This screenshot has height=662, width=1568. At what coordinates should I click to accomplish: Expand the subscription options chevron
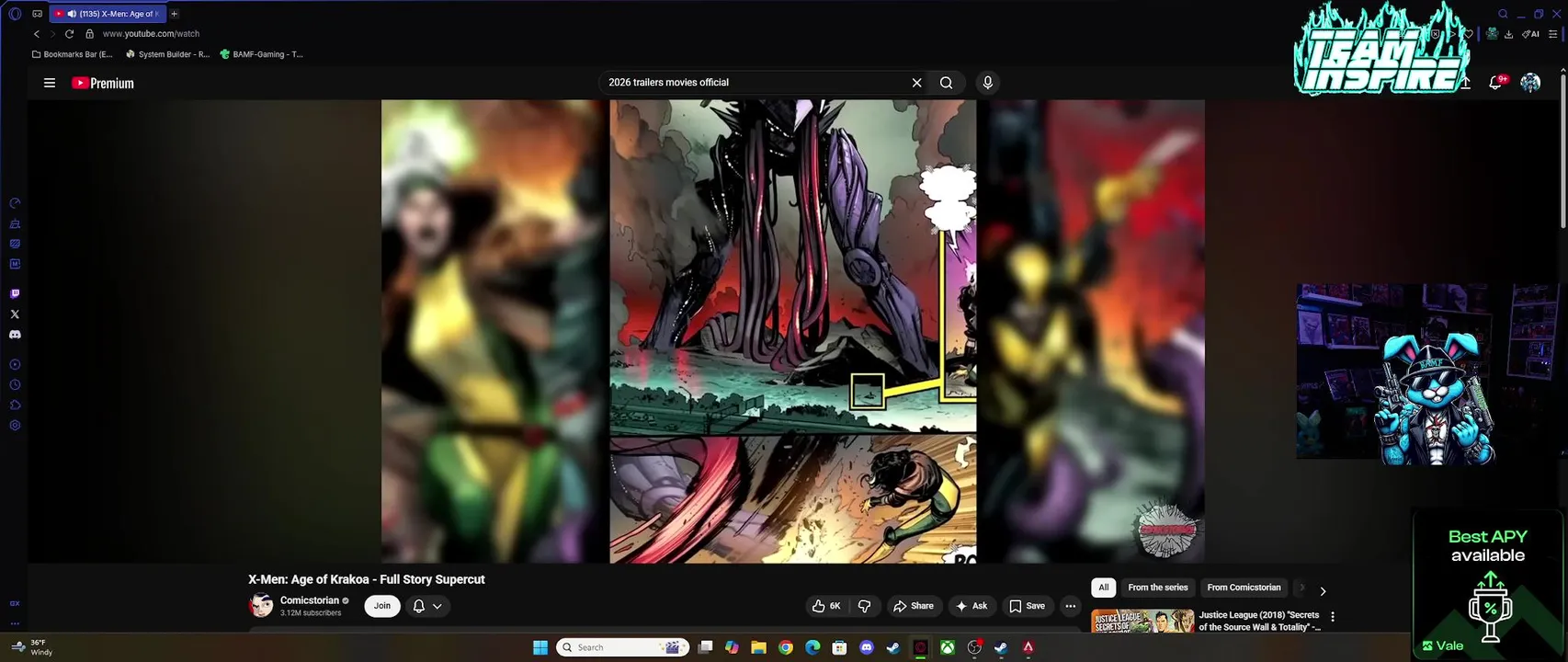437,606
